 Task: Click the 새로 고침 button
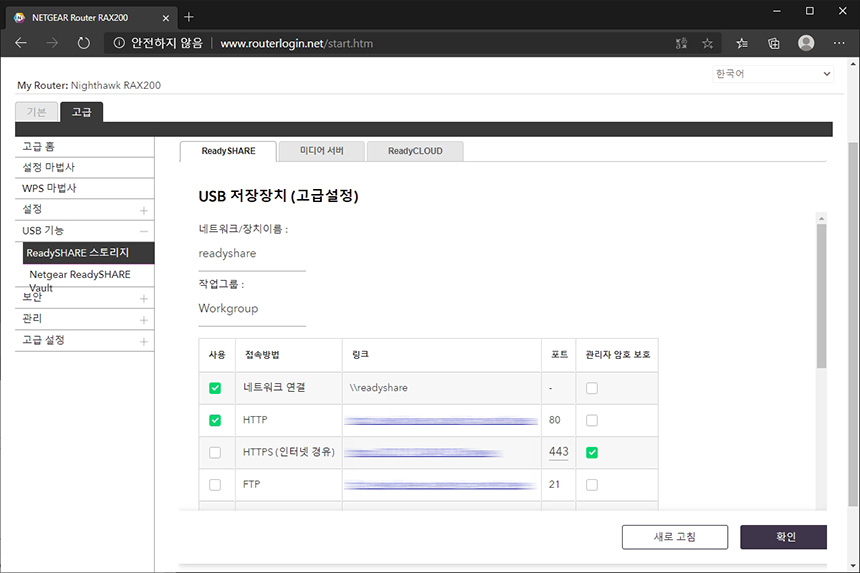675,537
